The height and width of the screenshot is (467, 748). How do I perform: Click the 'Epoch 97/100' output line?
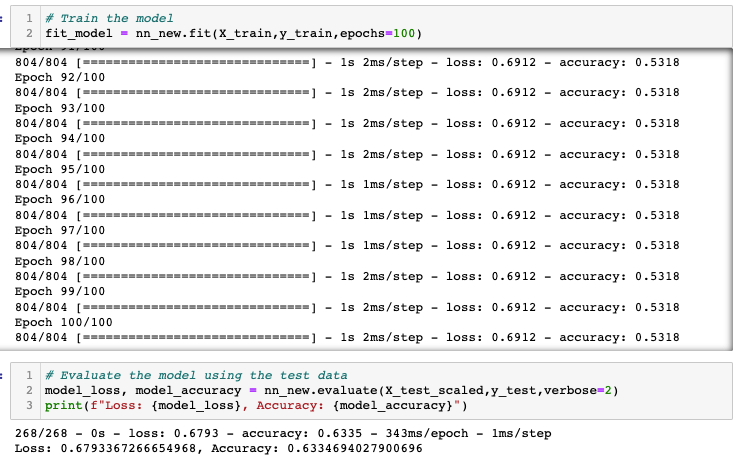pos(60,230)
